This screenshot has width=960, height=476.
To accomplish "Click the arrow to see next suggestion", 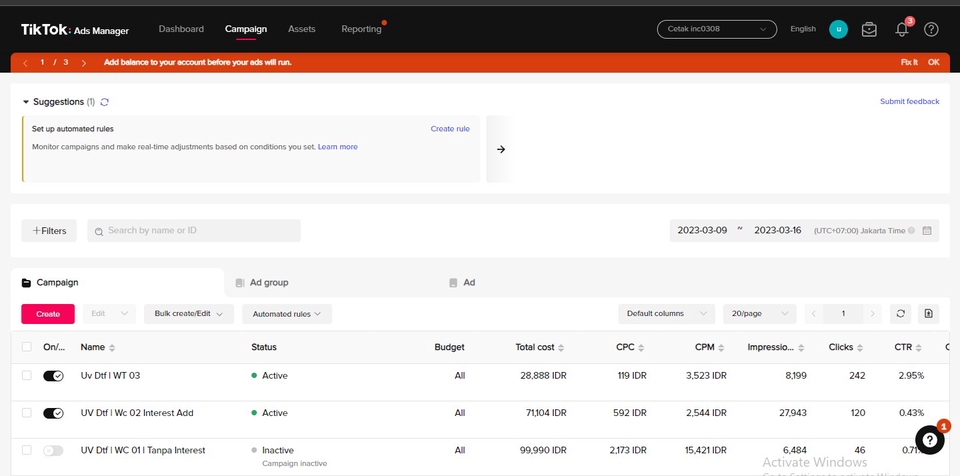I will pos(501,149).
